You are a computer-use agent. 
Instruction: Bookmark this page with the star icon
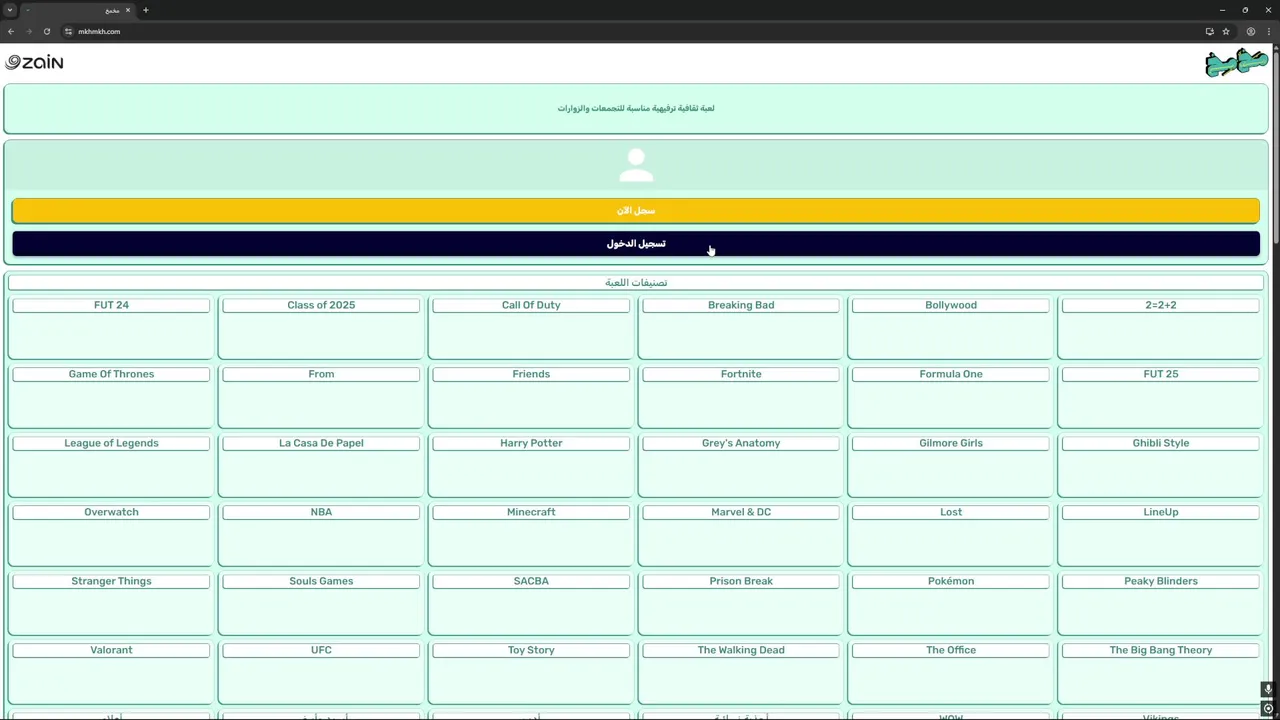[x=1226, y=31]
